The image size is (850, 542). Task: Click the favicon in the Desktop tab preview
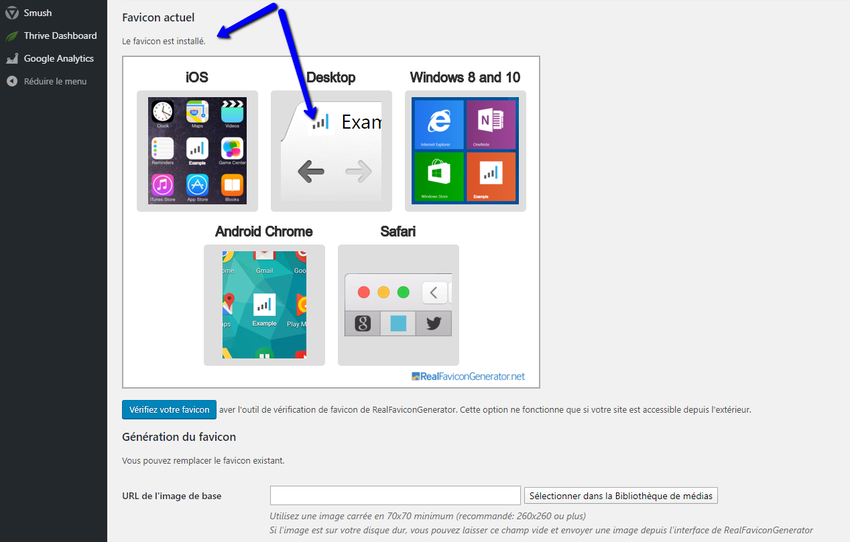click(321, 122)
